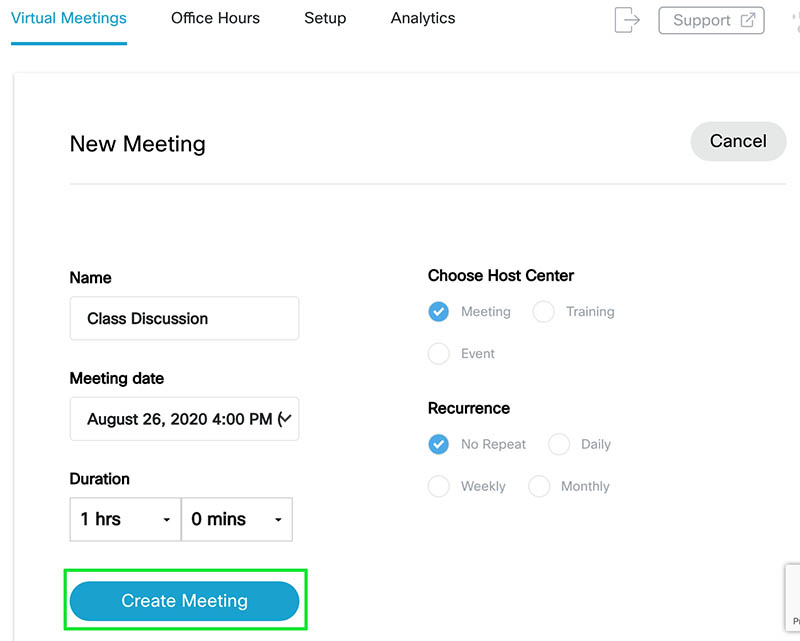Choose Weekly recurrence

[438, 486]
